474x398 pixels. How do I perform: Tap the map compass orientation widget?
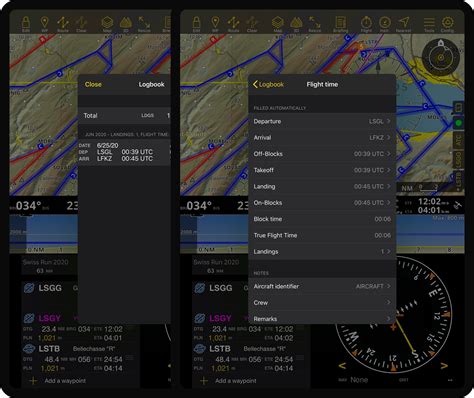pyautogui.click(x=441, y=57)
